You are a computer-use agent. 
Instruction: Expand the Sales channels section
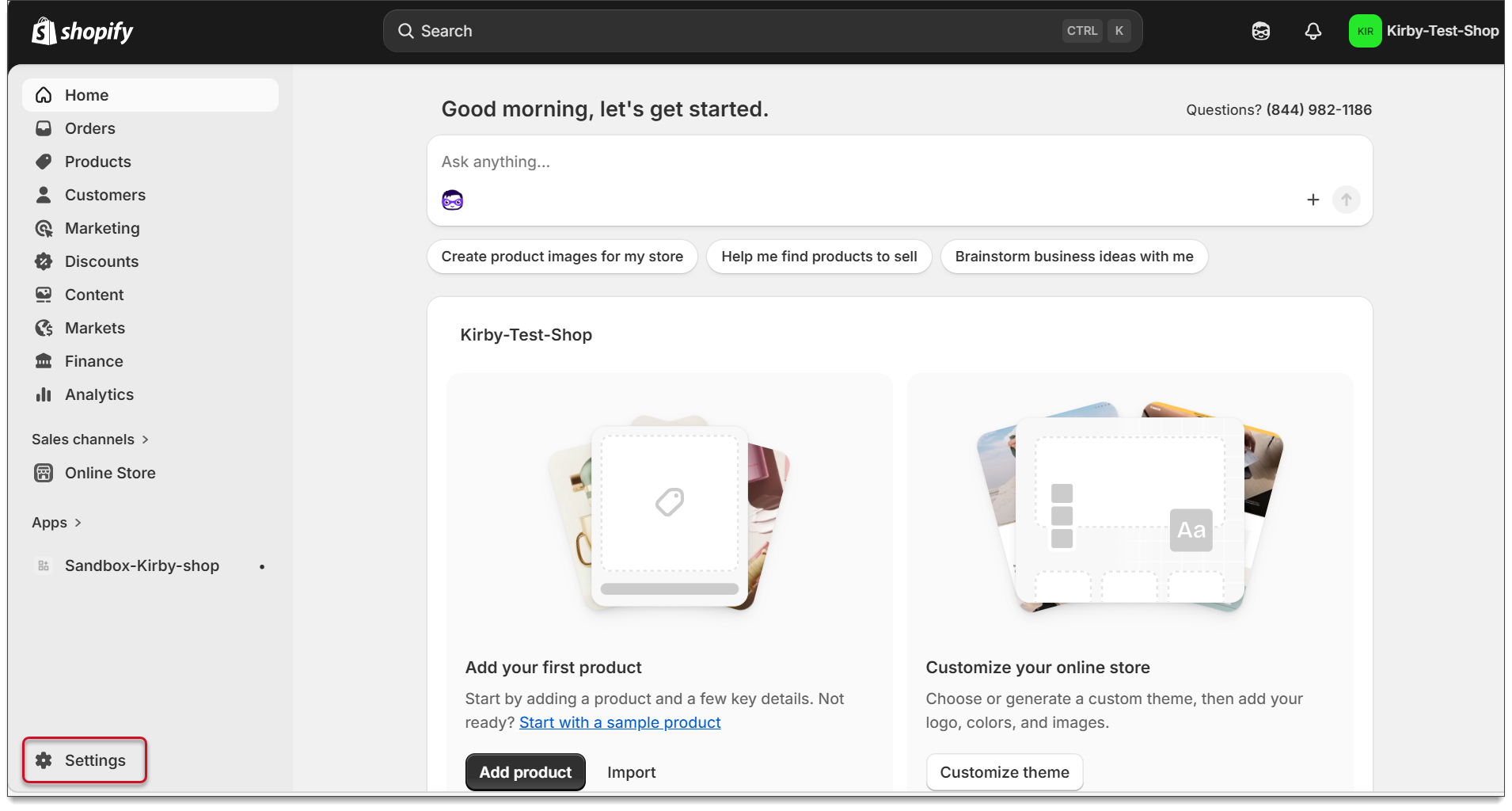[x=90, y=440]
